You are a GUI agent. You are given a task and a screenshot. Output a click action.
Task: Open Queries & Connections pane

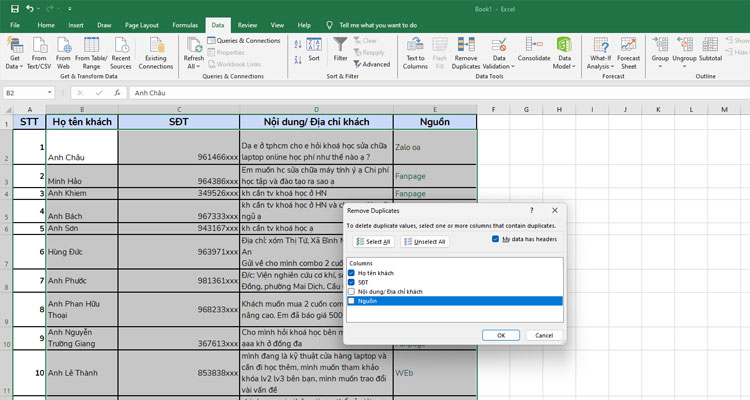tap(244, 41)
